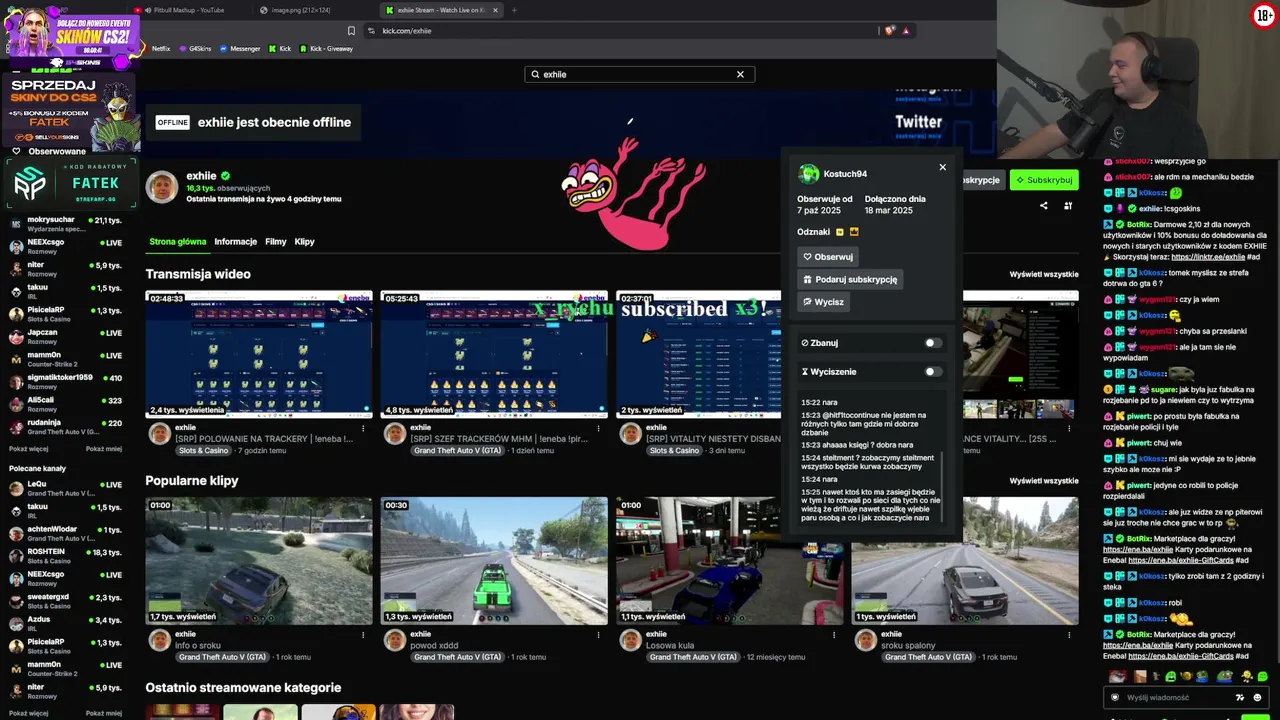Toggle the Zbanuj switch
The image size is (1280, 720).
pyautogui.click(x=932, y=343)
